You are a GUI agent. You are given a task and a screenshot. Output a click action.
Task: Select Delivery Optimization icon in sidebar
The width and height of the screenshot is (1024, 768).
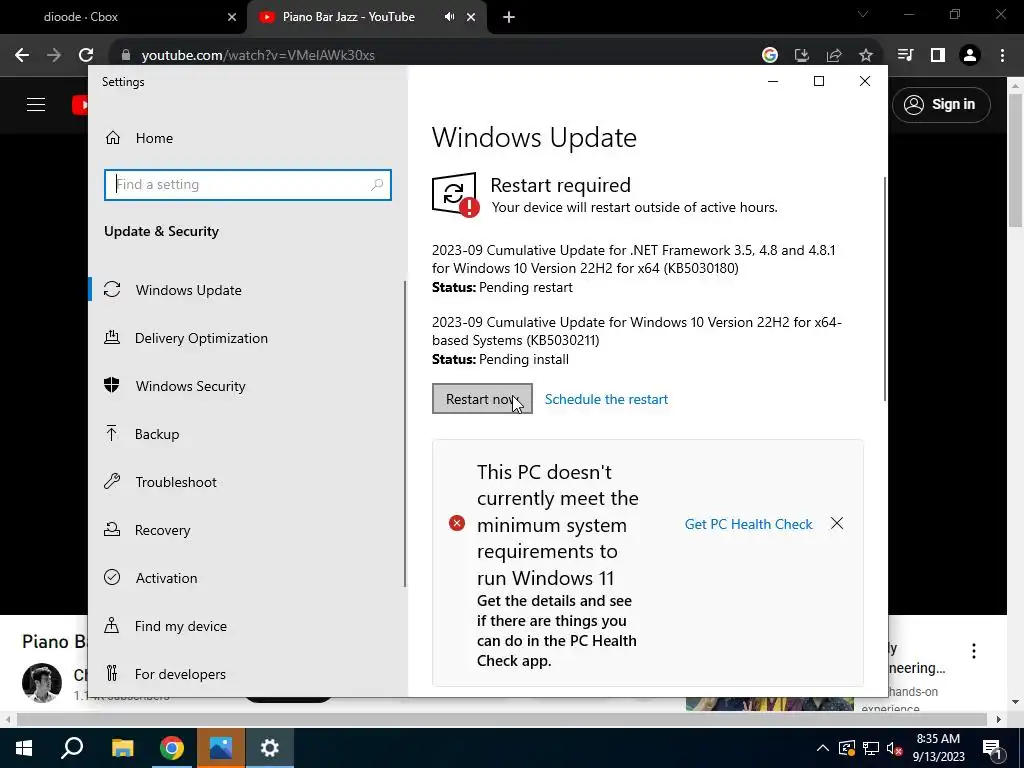[112, 338]
